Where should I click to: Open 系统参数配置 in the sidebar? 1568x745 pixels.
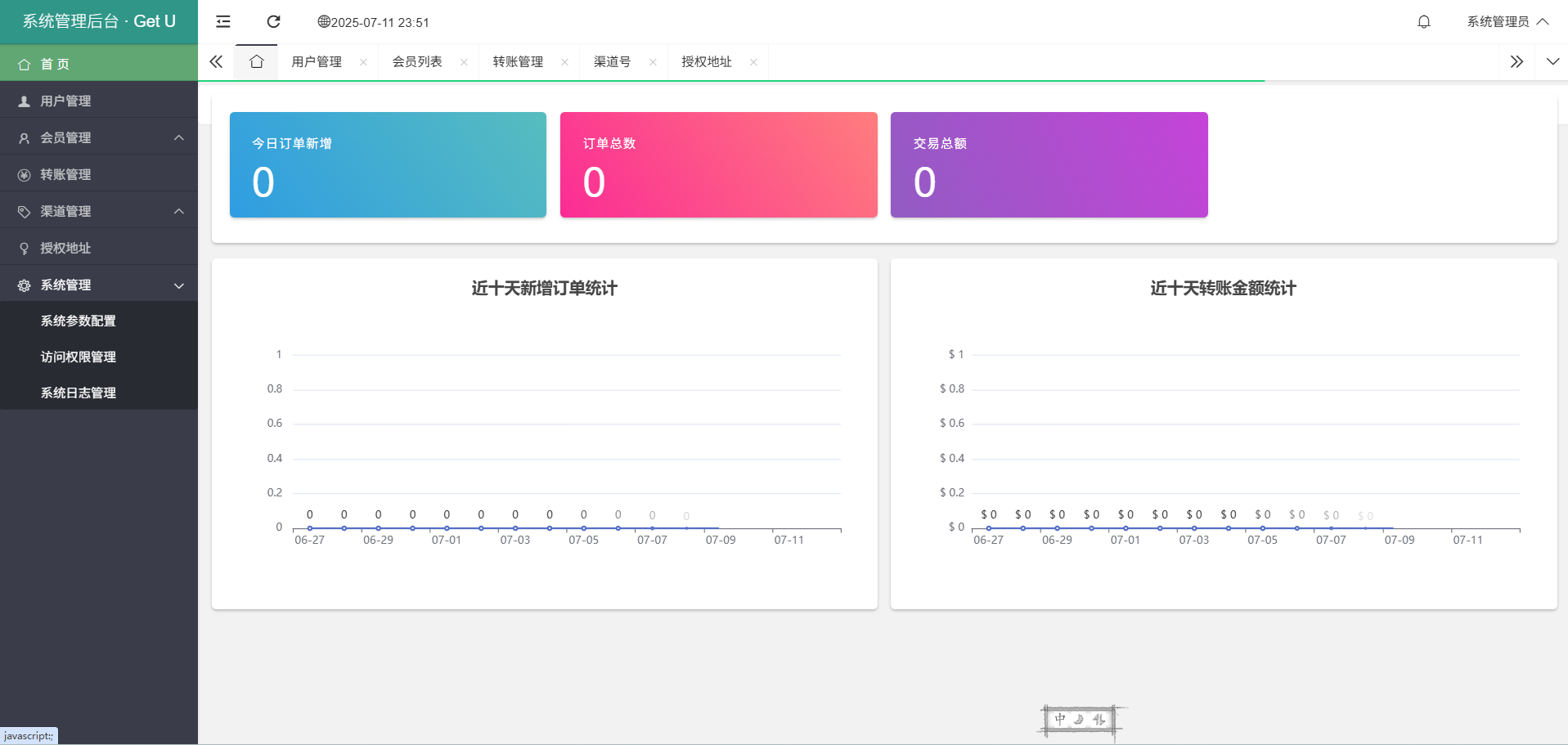tap(79, 321)
